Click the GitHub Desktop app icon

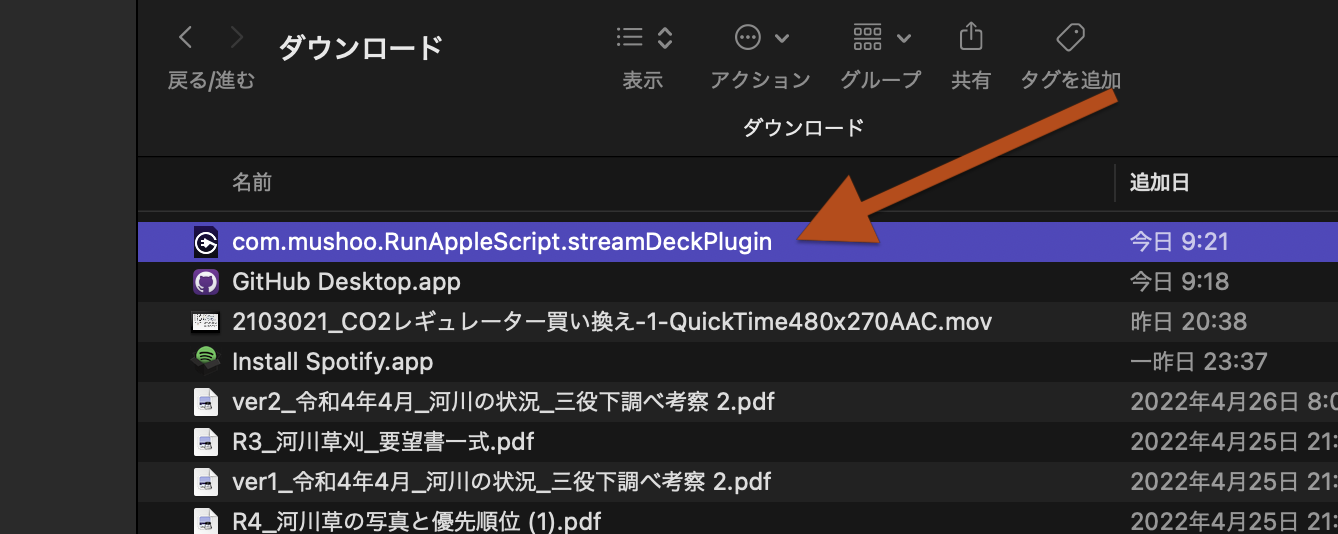click(x=205, y=282)
